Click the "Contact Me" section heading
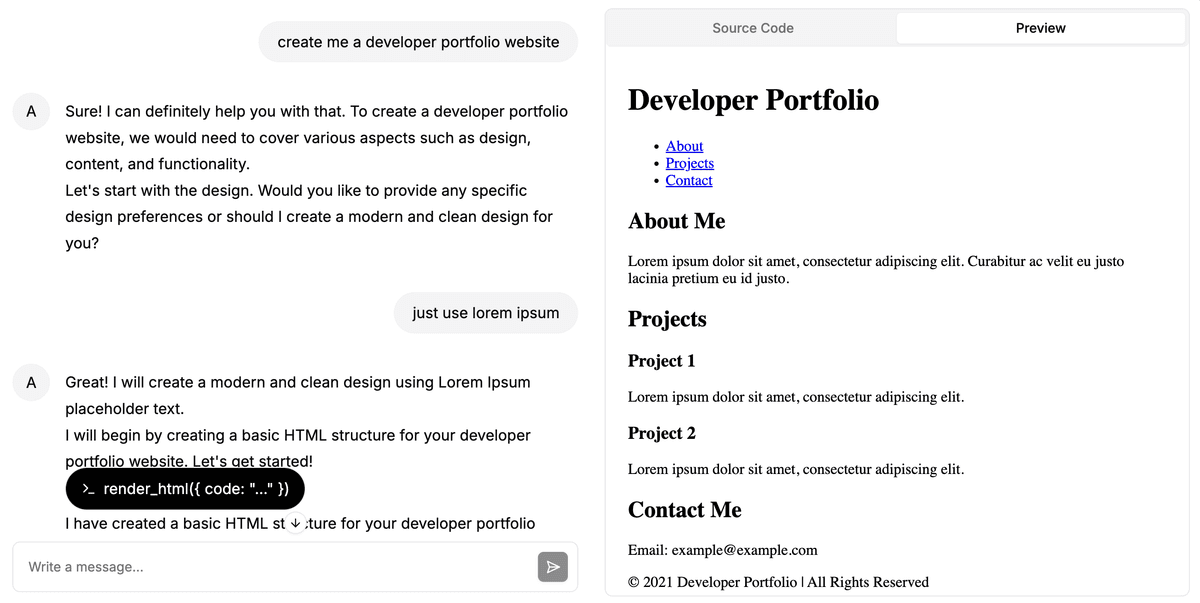Viewport: 1200px width, 603px height. tap(684, 510)
